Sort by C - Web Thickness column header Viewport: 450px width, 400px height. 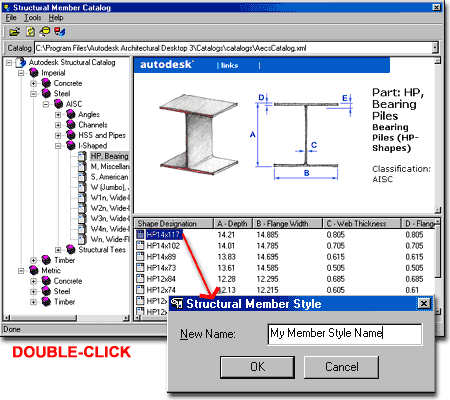362,223
